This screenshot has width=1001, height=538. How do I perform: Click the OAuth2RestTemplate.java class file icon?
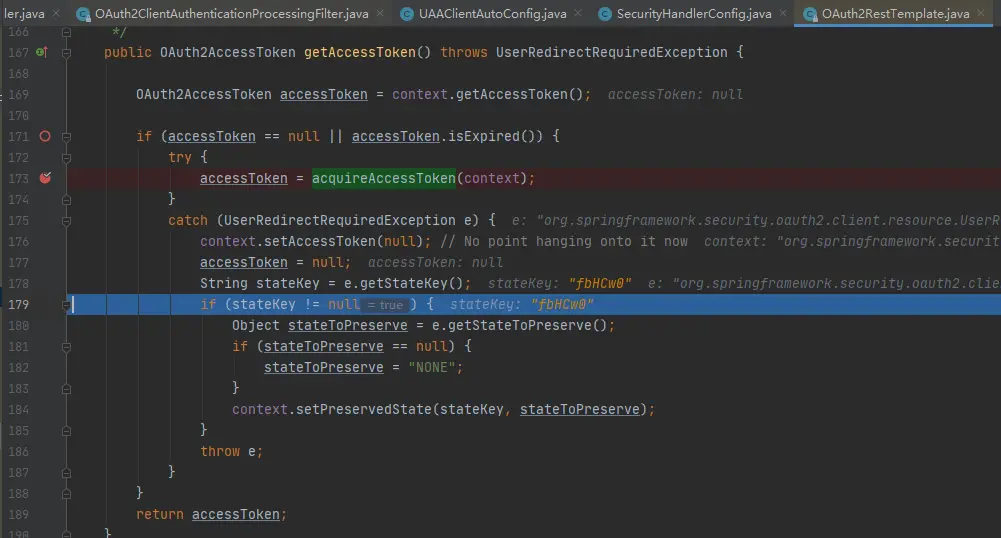pos(810,14)
